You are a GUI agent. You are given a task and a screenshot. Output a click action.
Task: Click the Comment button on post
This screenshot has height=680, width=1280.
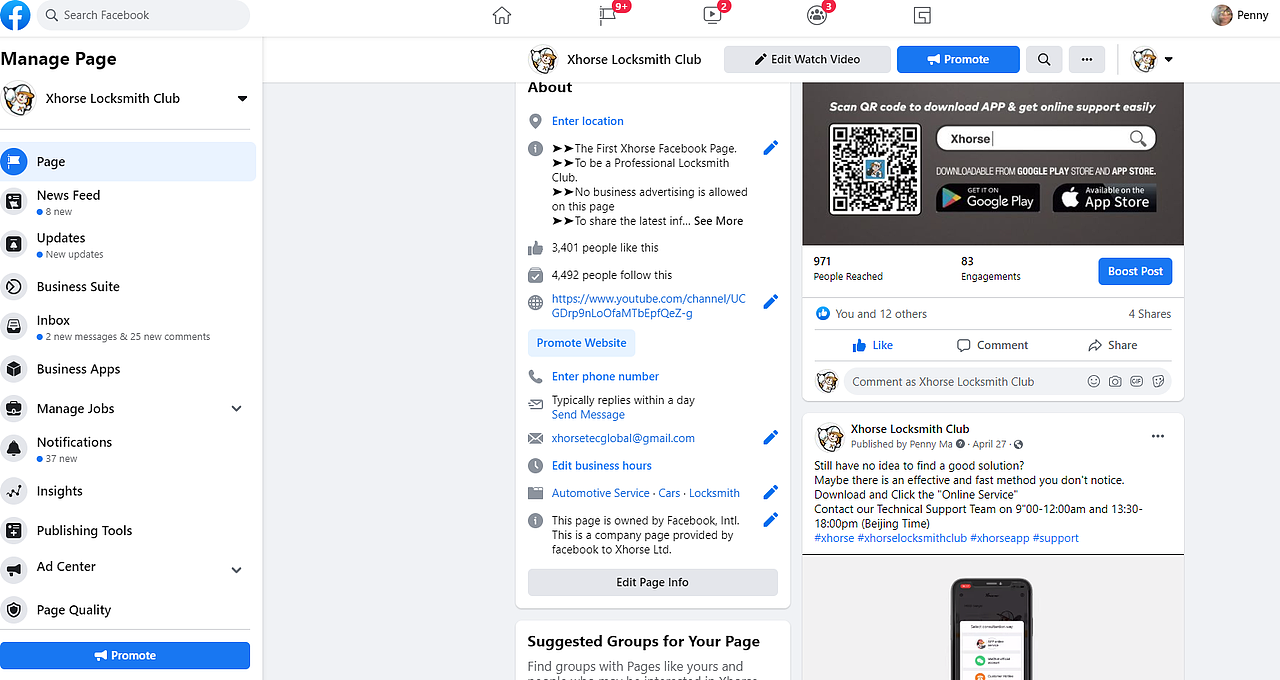(x=992, y=345)
